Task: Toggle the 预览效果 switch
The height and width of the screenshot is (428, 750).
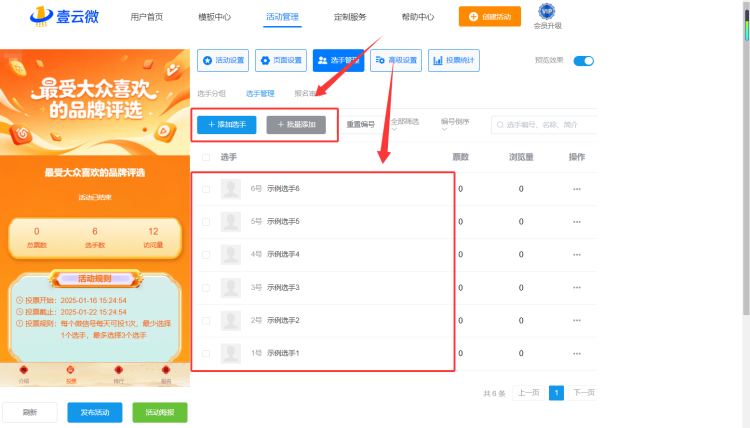Action: pyautogui.click(x=584, y=61)
